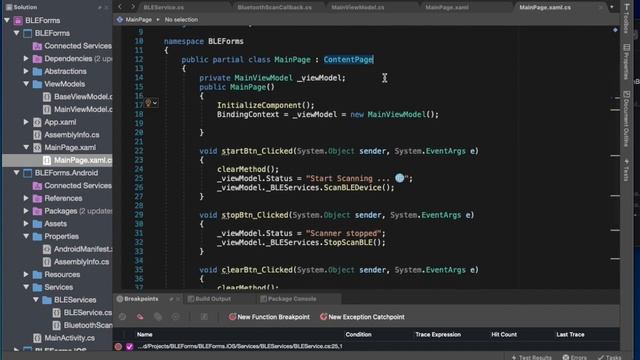The image size is (640, 360).
Task: Select the BaseViewModel file icon
Action: 47,97
